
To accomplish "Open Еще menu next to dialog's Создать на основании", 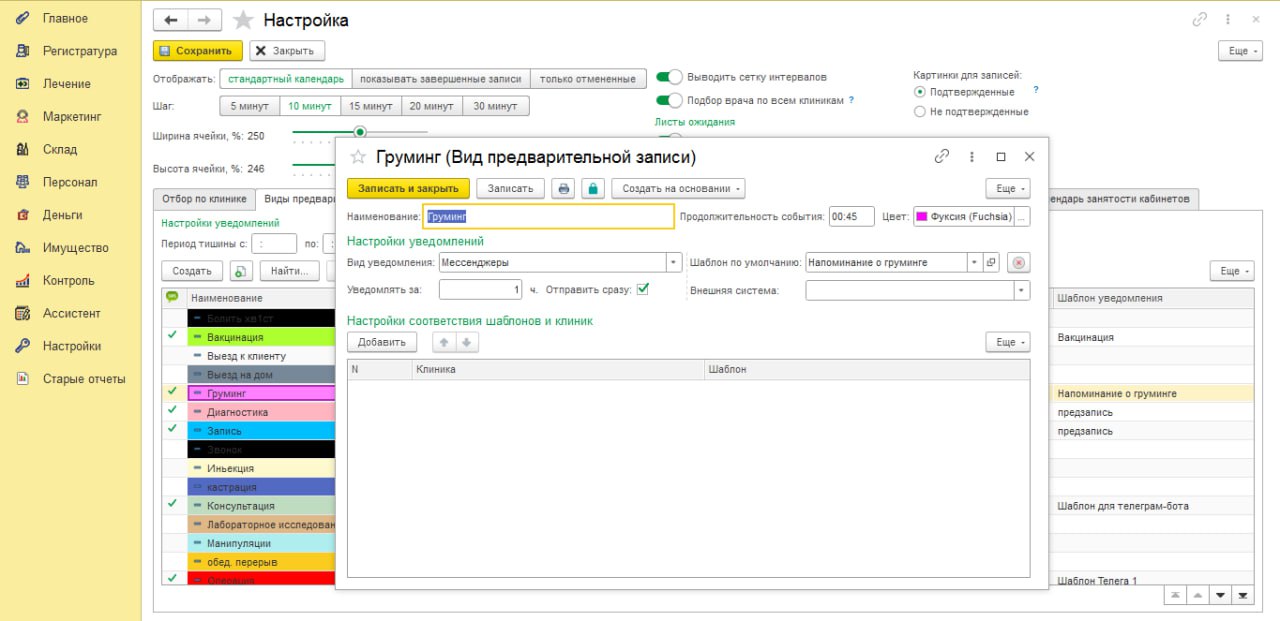I will (1007, 188).
